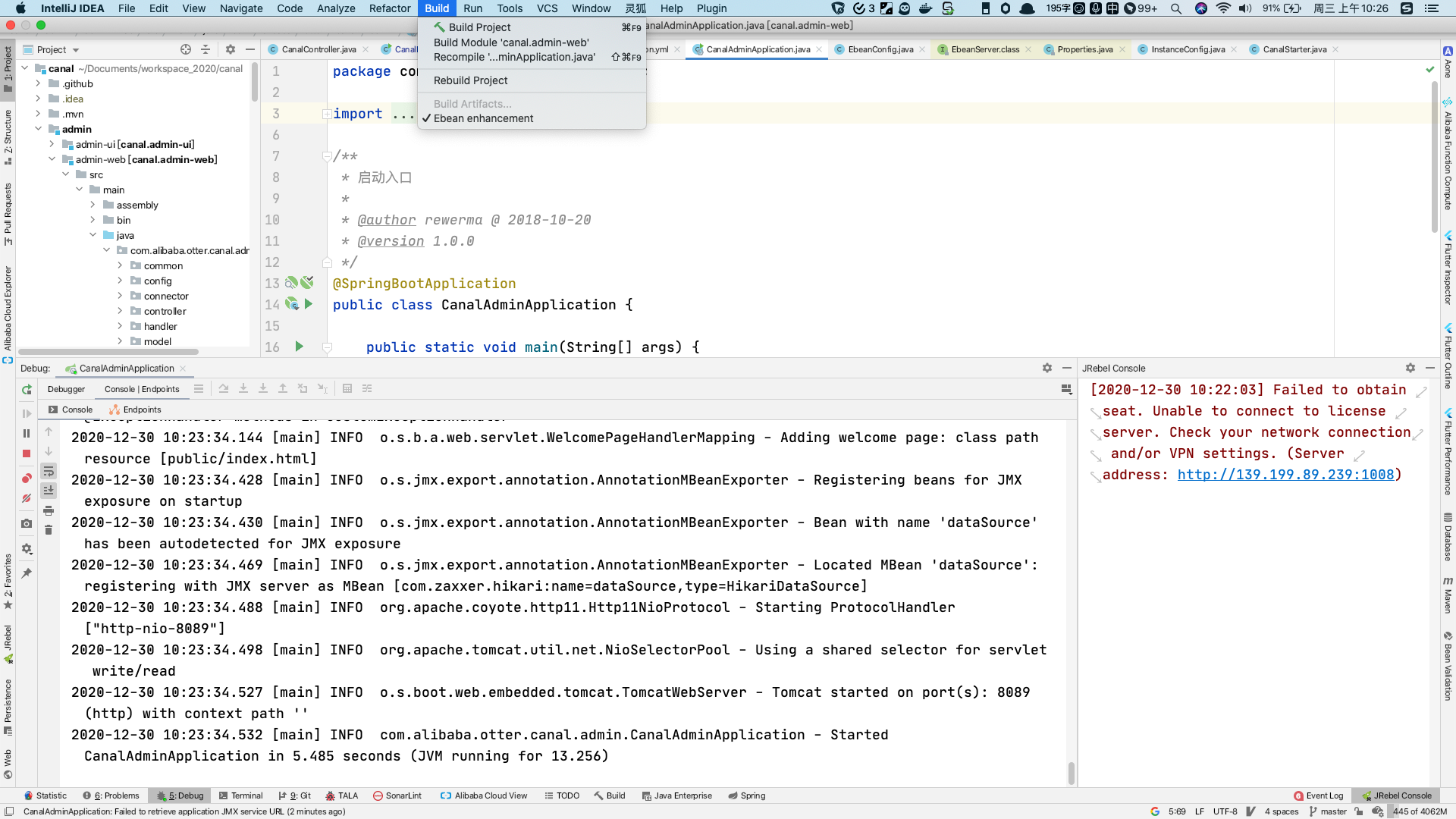The height and width of the screenshot is (819, 1456).
Task: Switch to the Endpoints sub-tab
Action: click(136, 409)
